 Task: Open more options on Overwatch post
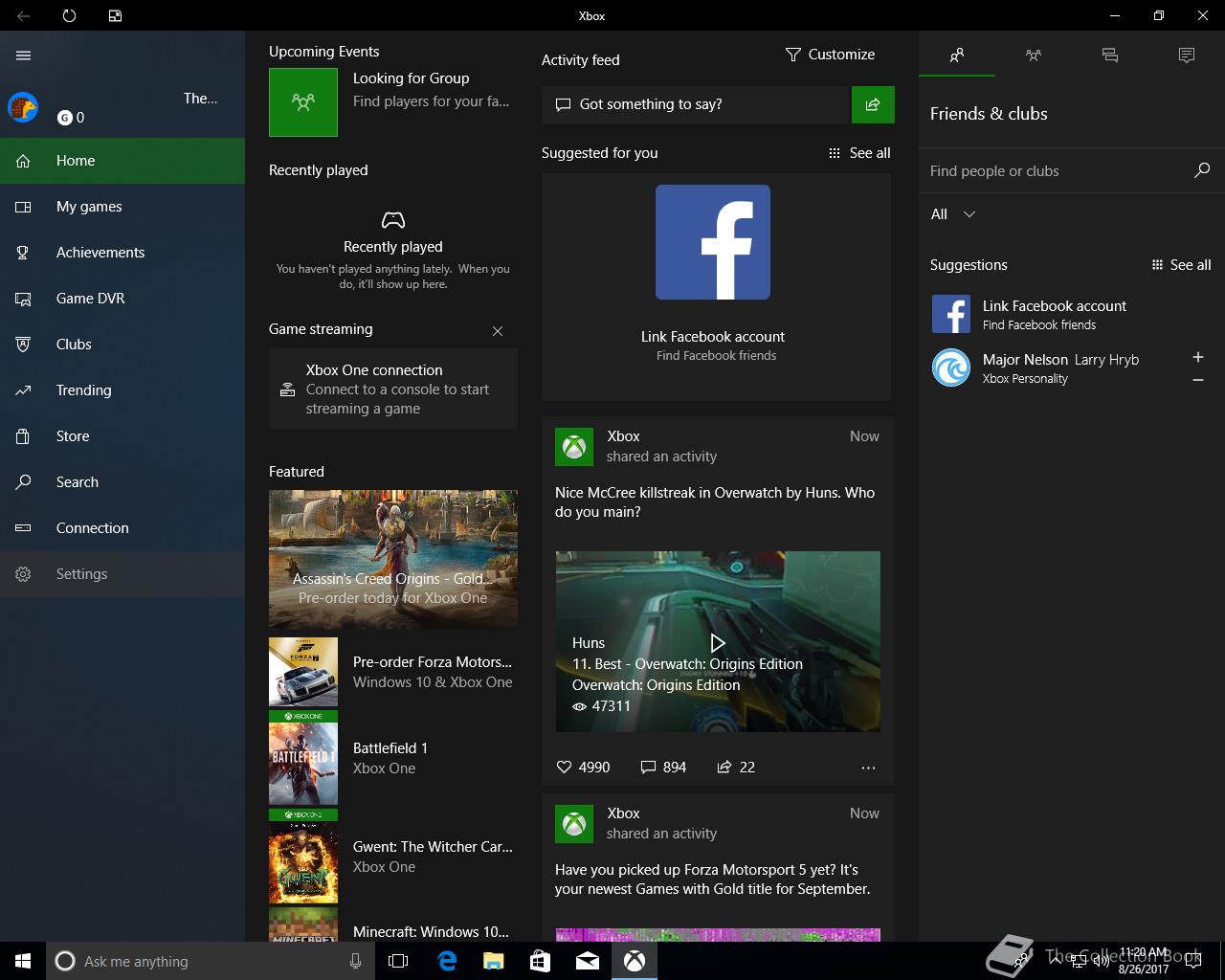pyautogui.click(x=868, y=768)
